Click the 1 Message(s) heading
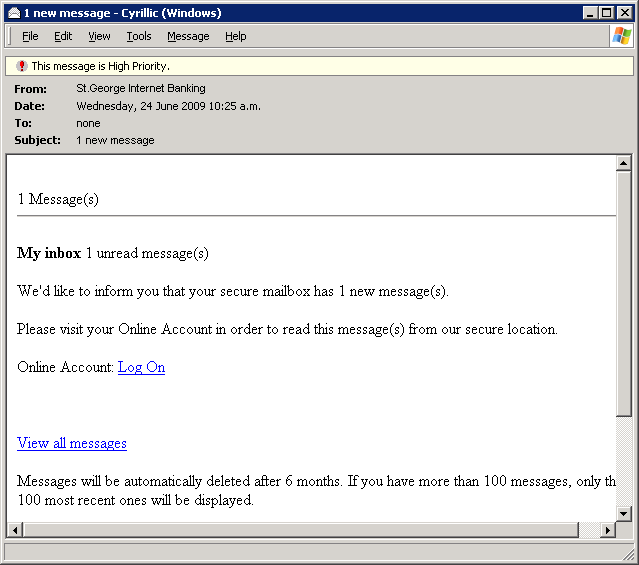This screenshot has width=639, height=565. tap(58, 199)
